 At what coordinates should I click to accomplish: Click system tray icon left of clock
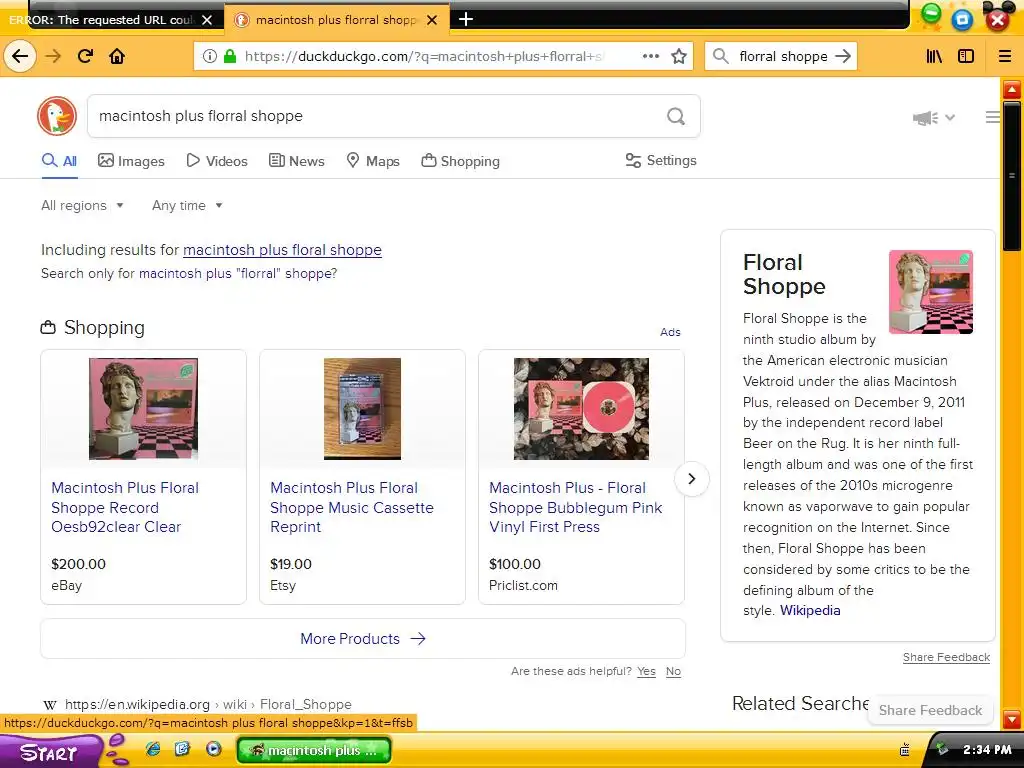941,749
